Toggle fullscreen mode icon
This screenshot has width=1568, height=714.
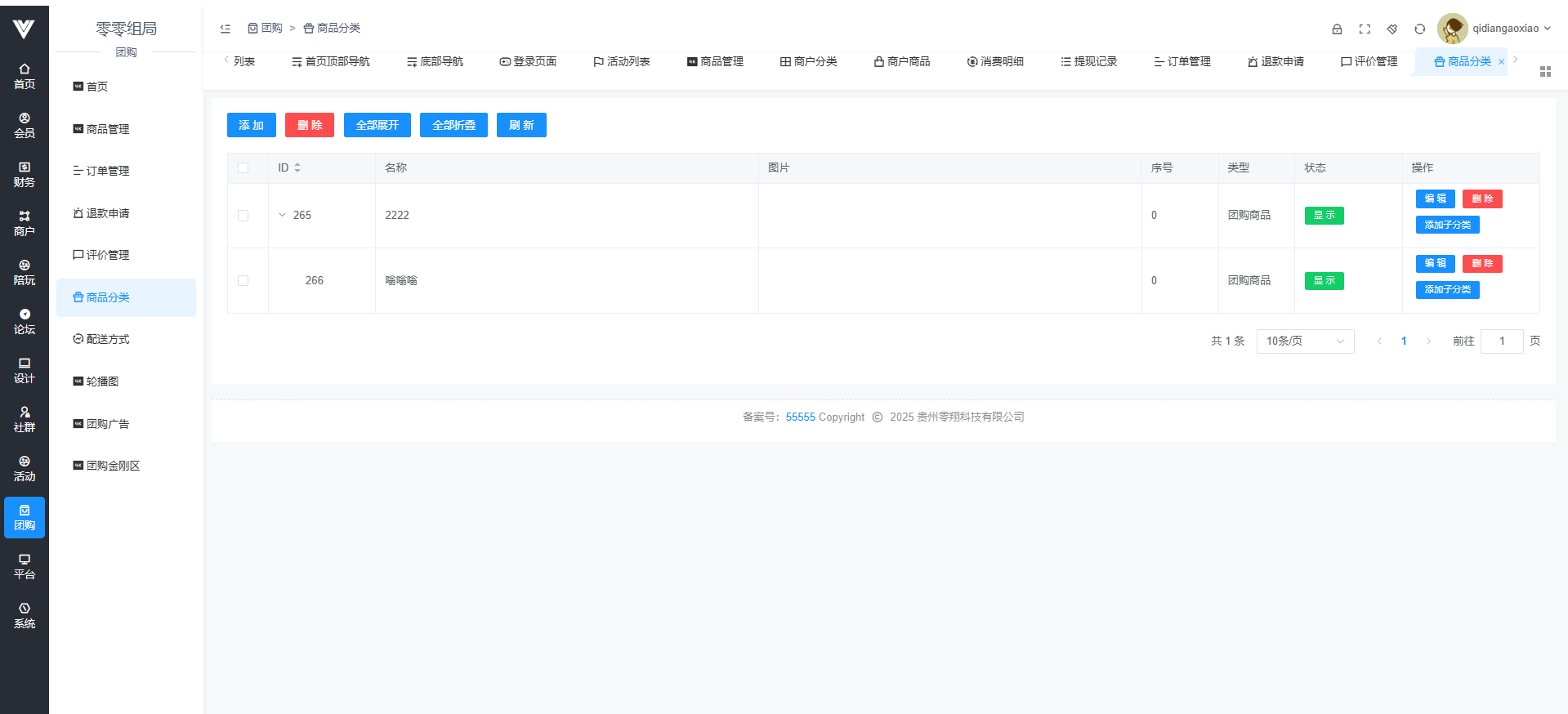click(1365, 29)
